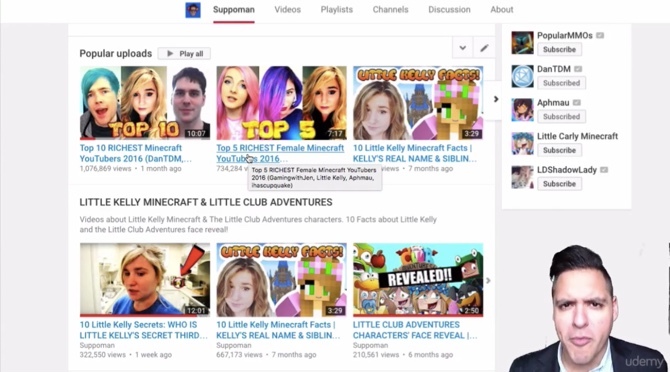This screenshot has height=372, width=670.
Task: Toggle Subscribed button for DanTDM
Action: (561, 83)
